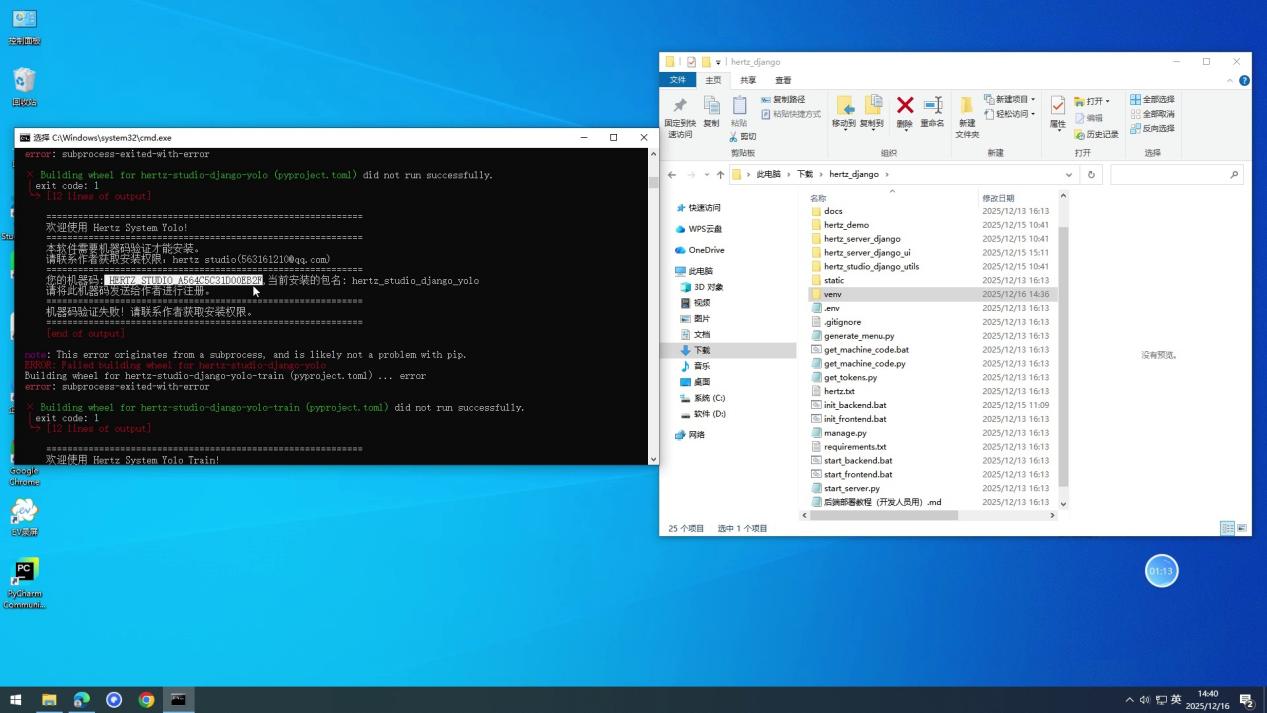This screenshot has width=1267, height=713.
Task: Open the 新建项目 New item dropdown
Action: [1010, 100]
